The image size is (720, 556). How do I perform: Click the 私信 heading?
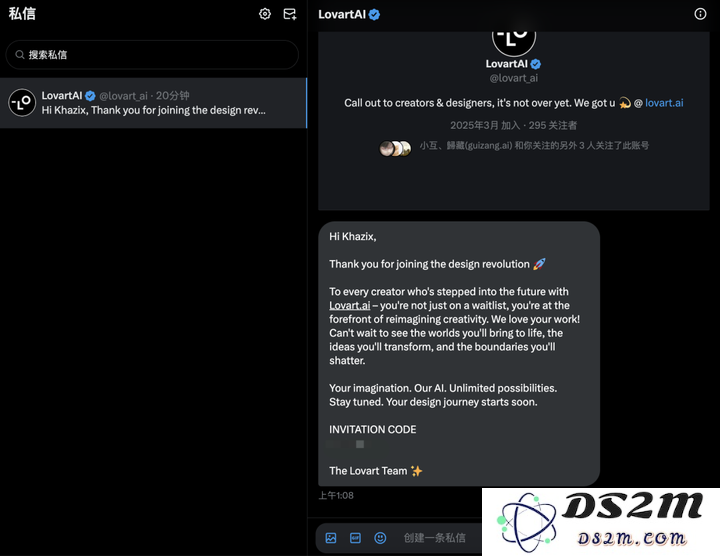[x=22, y=14]
